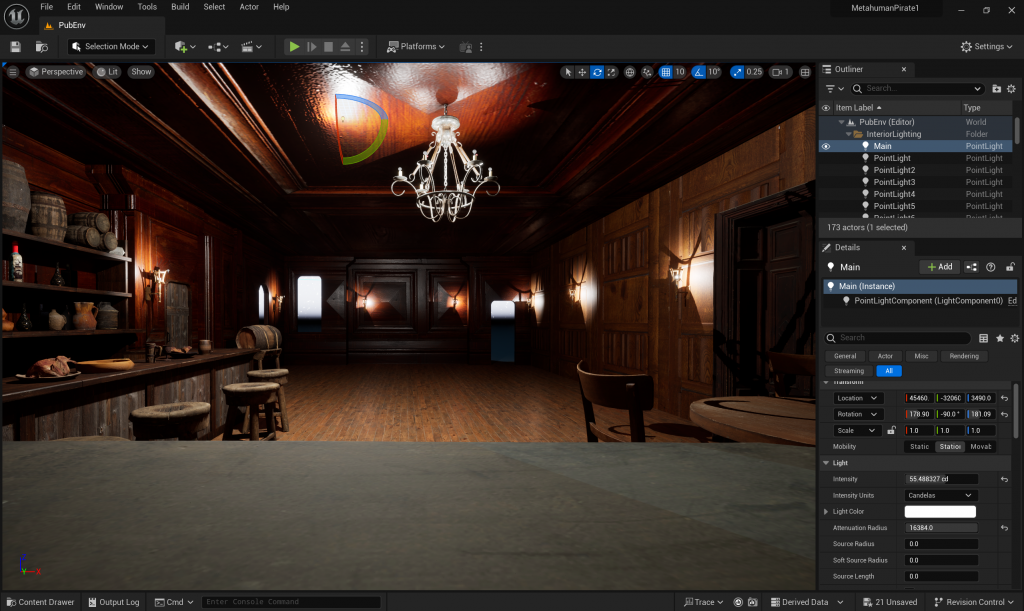This screenshot has height=611, width=1024.
Task: Filter Details by Rendering category
Action: 964,356
